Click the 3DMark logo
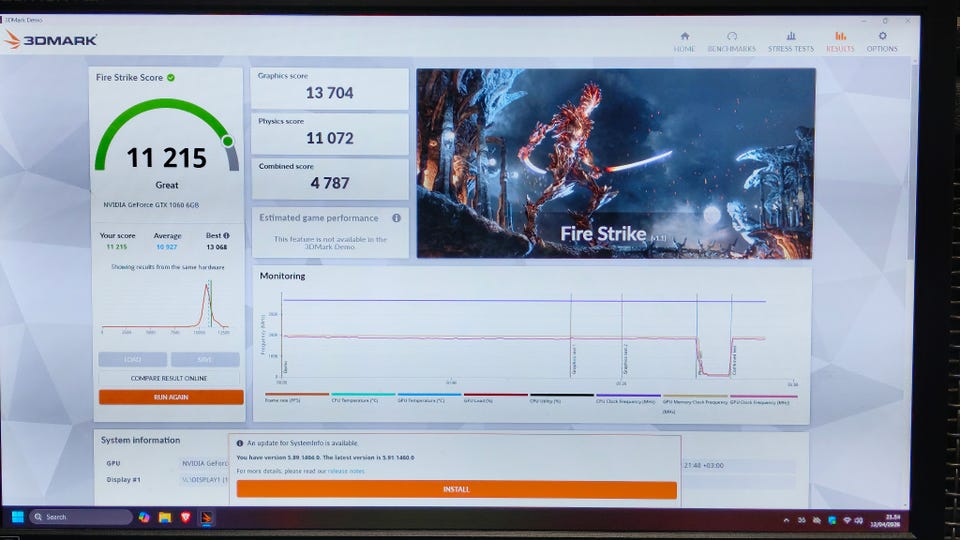Image resolution: width=960 pixels, height=540 pixels. coord(50,40)
